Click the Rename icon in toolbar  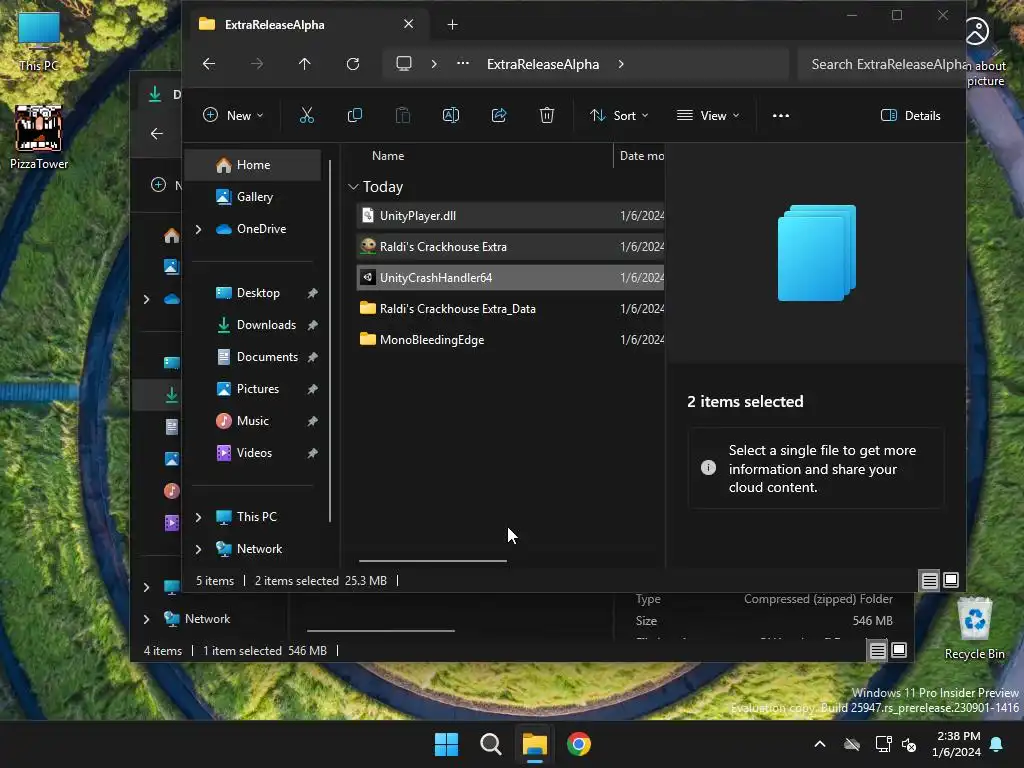[451, 116]
